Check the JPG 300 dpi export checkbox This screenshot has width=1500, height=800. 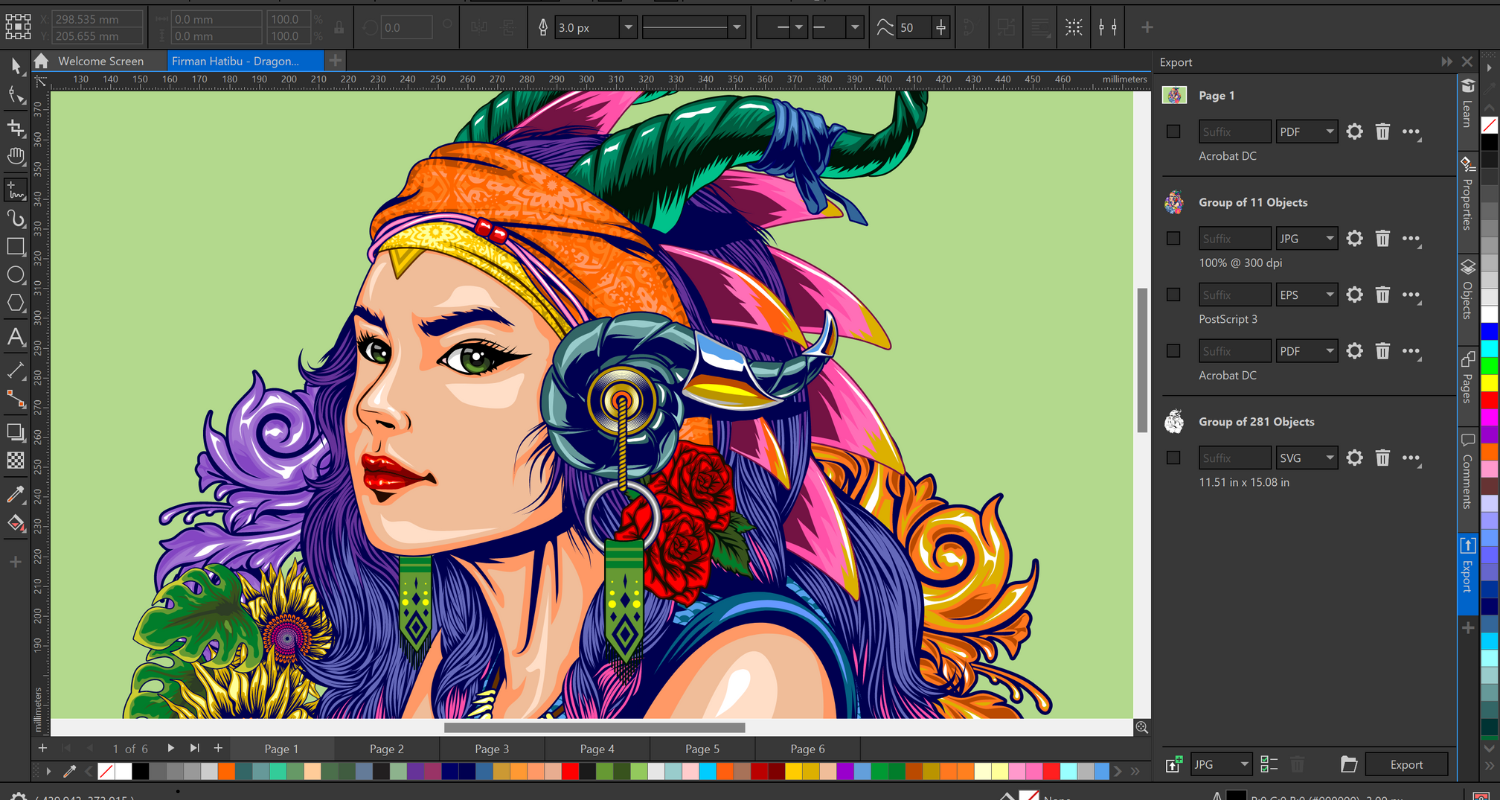click(x=1173, y=238)
